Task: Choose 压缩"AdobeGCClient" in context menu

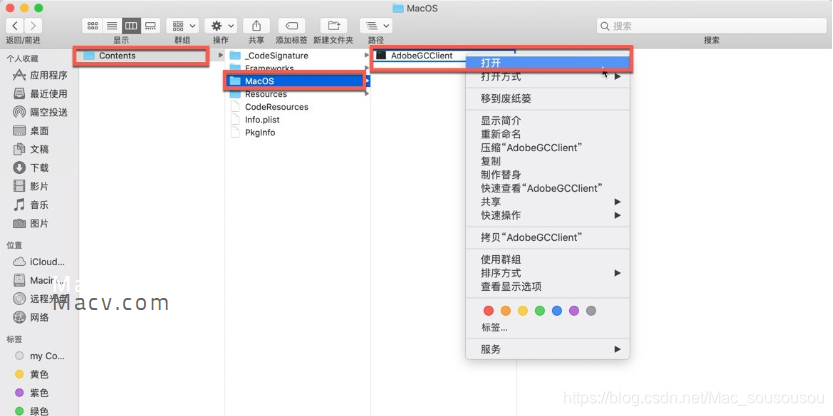Action: 547,148
